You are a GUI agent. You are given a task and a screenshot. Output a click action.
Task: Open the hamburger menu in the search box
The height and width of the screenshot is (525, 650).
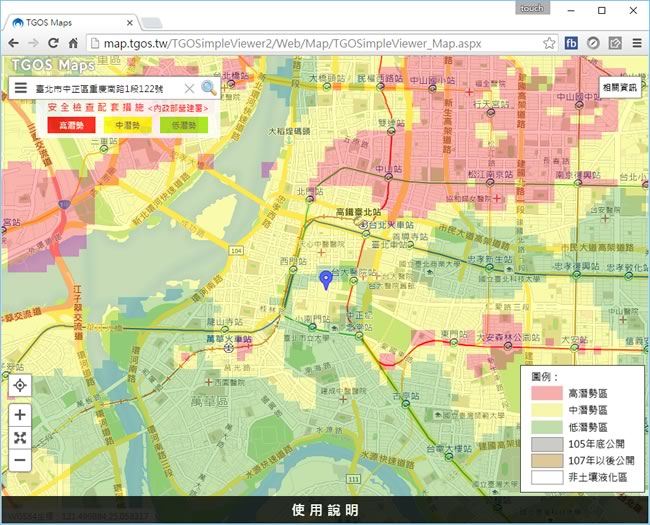(20, 88)
